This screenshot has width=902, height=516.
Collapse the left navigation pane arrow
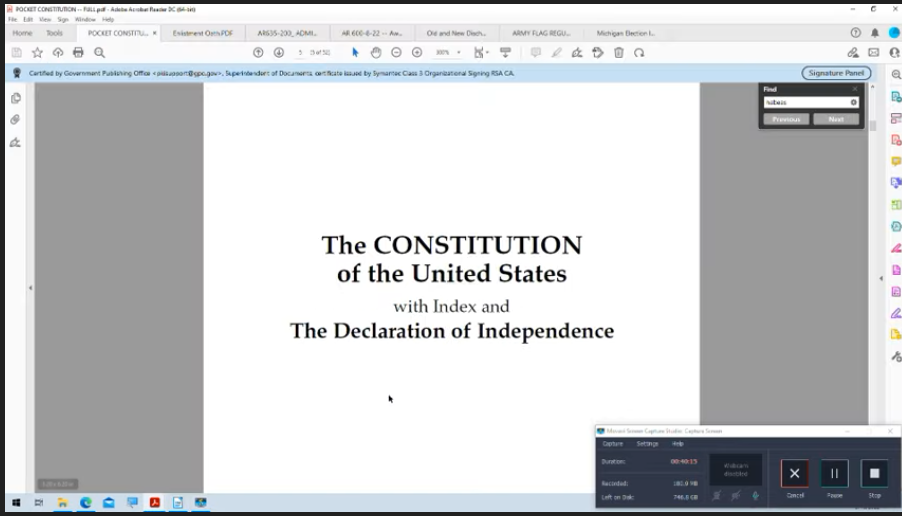point(30,288)
